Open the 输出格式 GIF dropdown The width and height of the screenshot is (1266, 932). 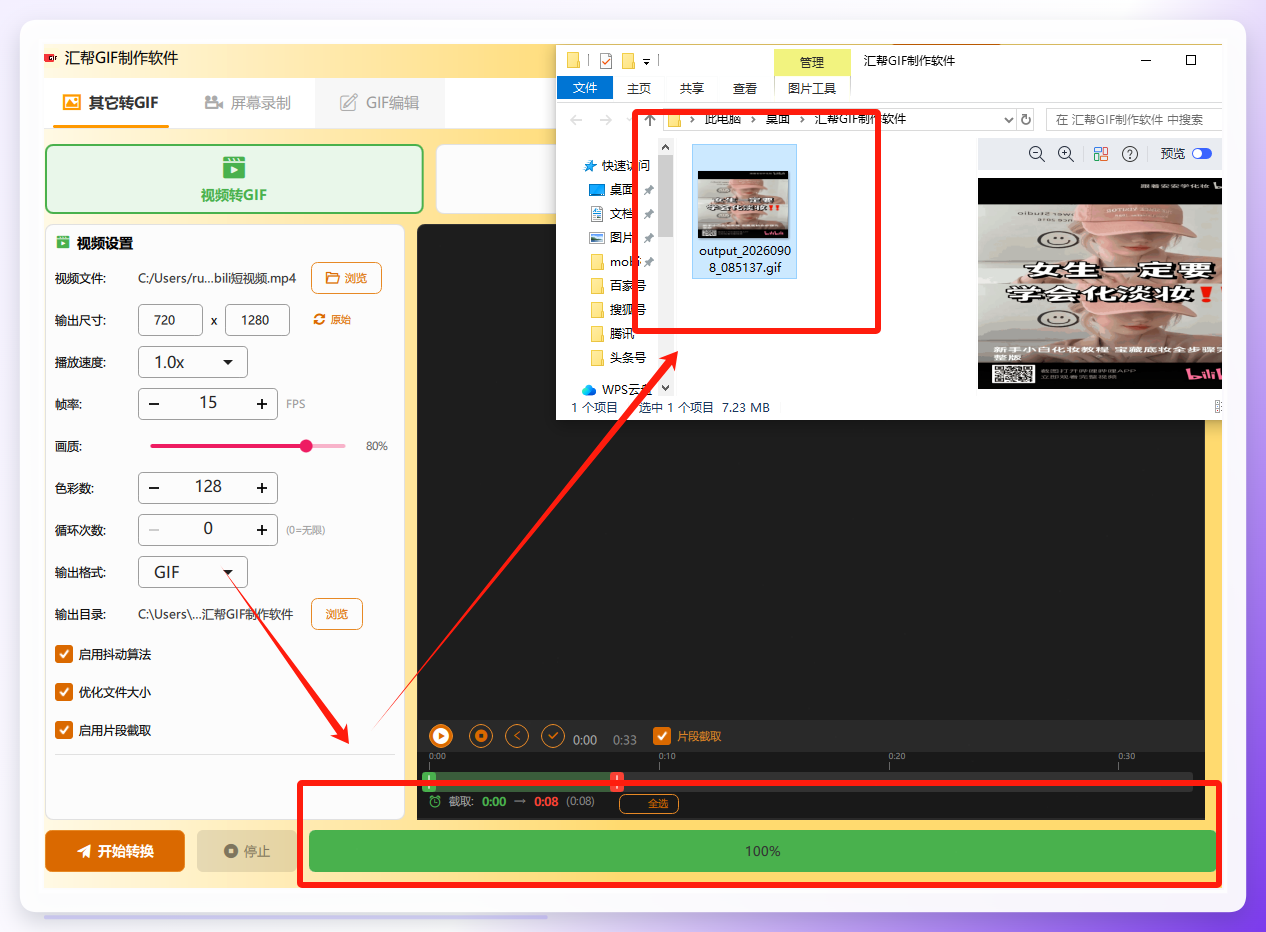point(193,572)
